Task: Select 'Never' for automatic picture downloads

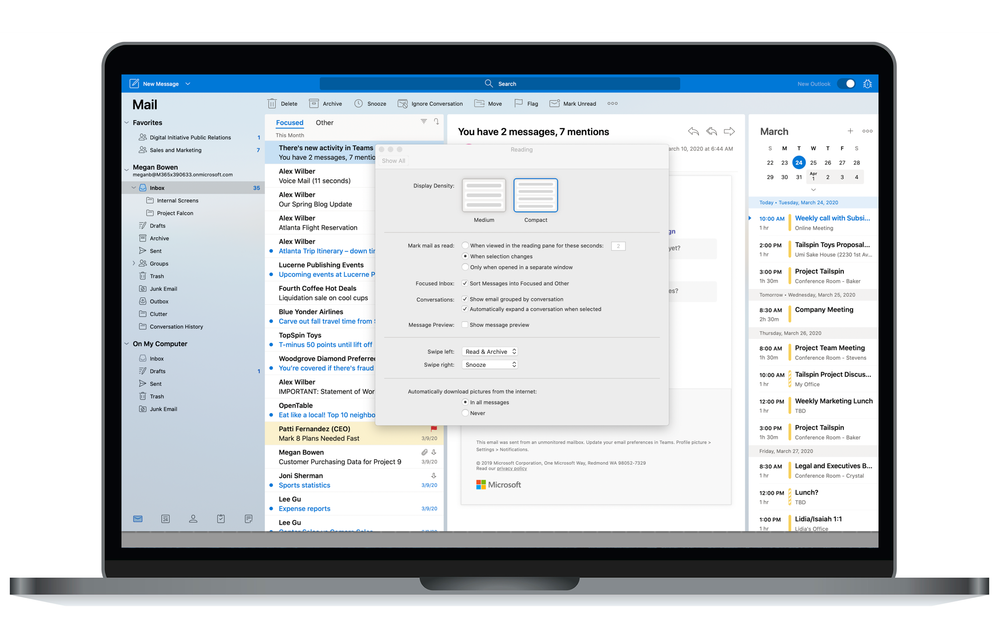Action: (465, 413)
